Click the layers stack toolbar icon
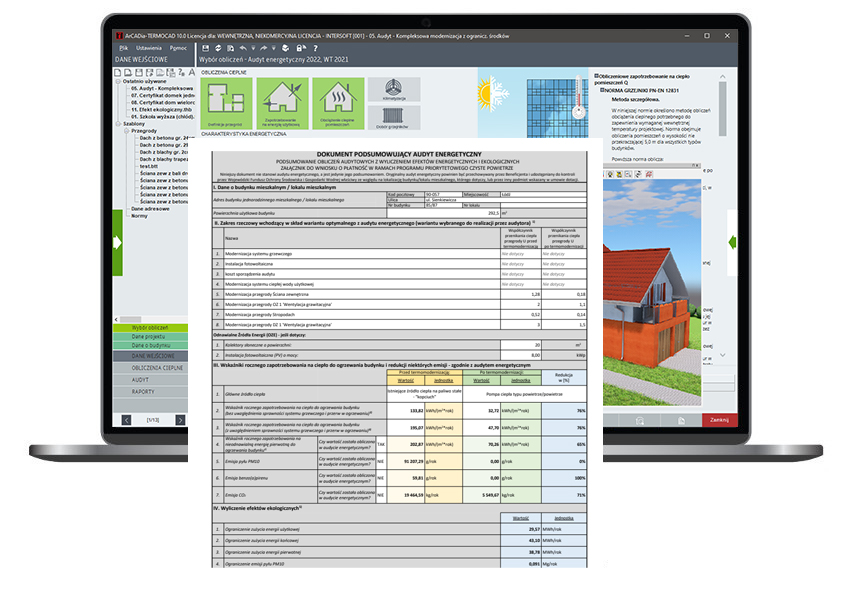850x590 pixels. [286, 48]
